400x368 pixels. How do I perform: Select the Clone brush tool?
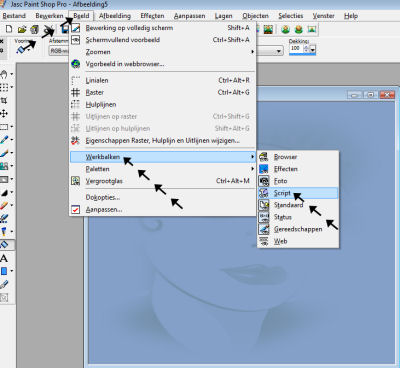tap(4, 166)
